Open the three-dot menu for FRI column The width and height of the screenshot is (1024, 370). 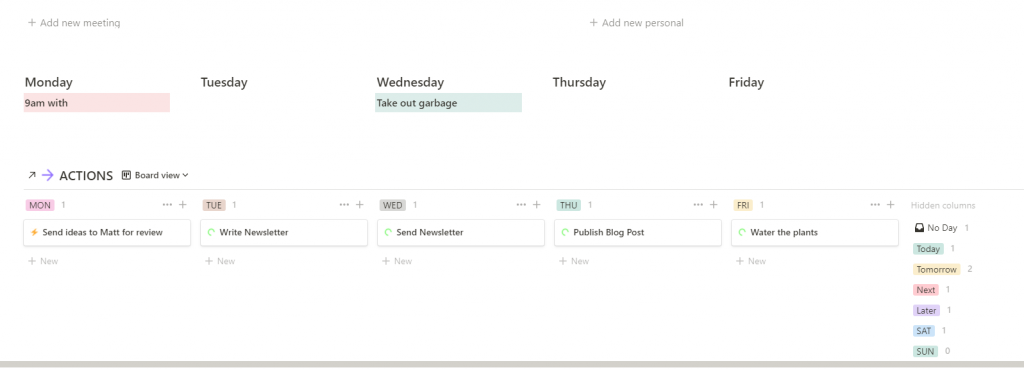click(x=875, y=205)
